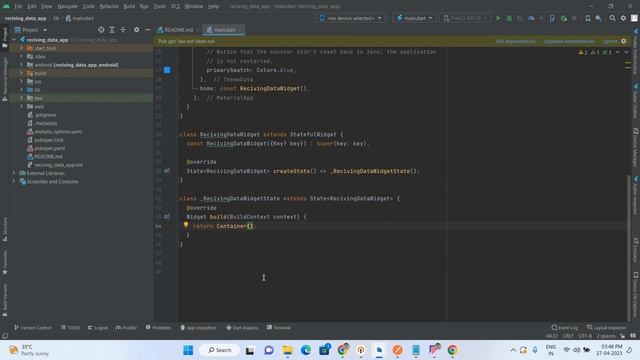Open the Microsoft Store taskbar icon
The image size is (640, 360).
(324, 350)
